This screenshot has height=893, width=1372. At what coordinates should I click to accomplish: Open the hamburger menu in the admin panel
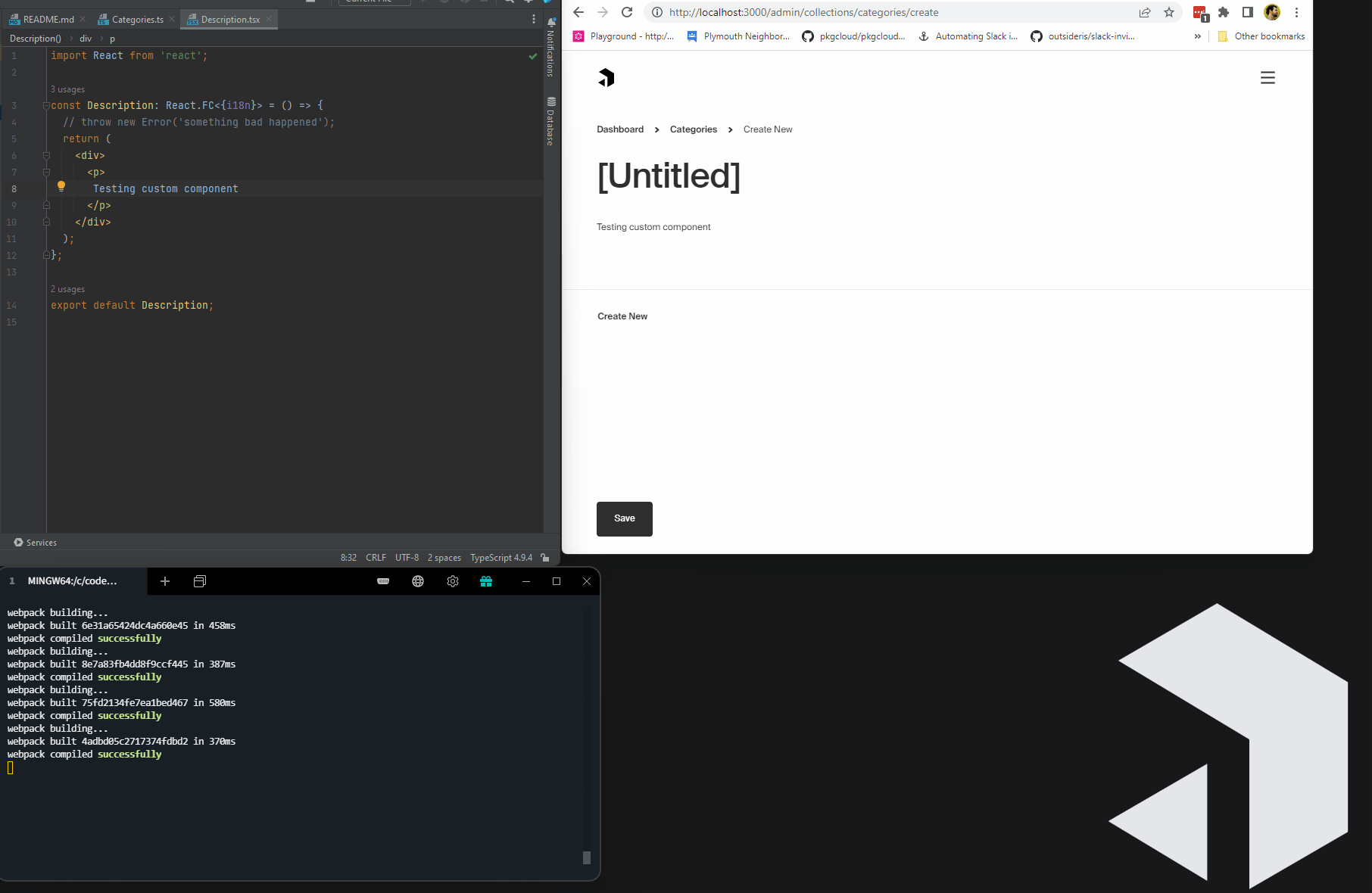coord(1268,77)
